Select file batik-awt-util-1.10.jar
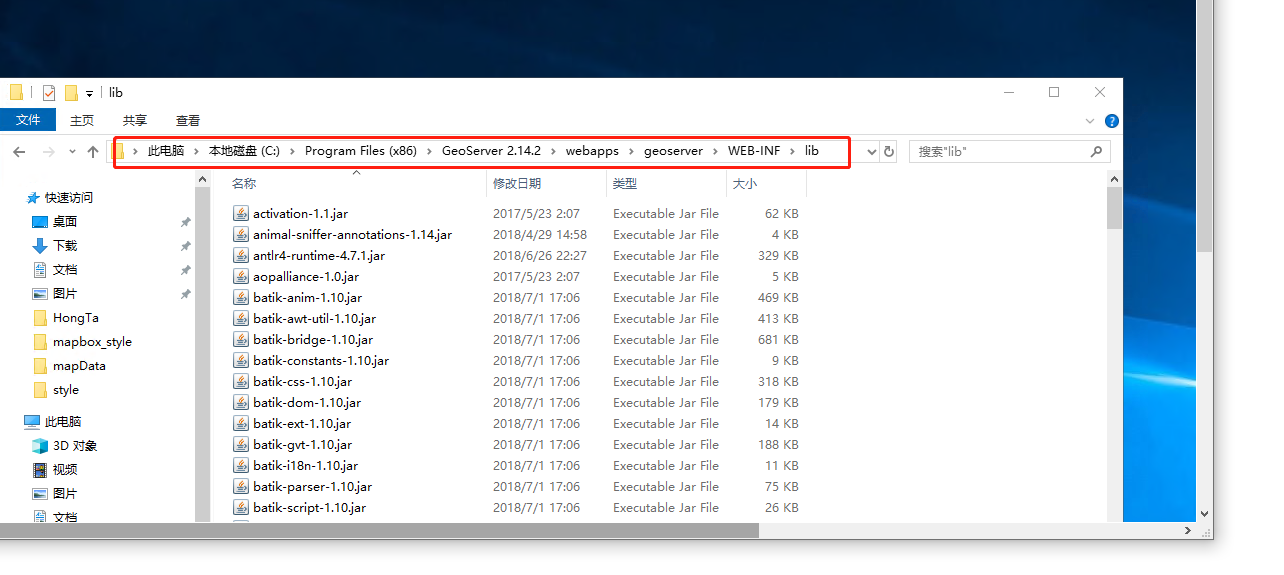This screenshot has width=1284, height=575. click(315, 318)
